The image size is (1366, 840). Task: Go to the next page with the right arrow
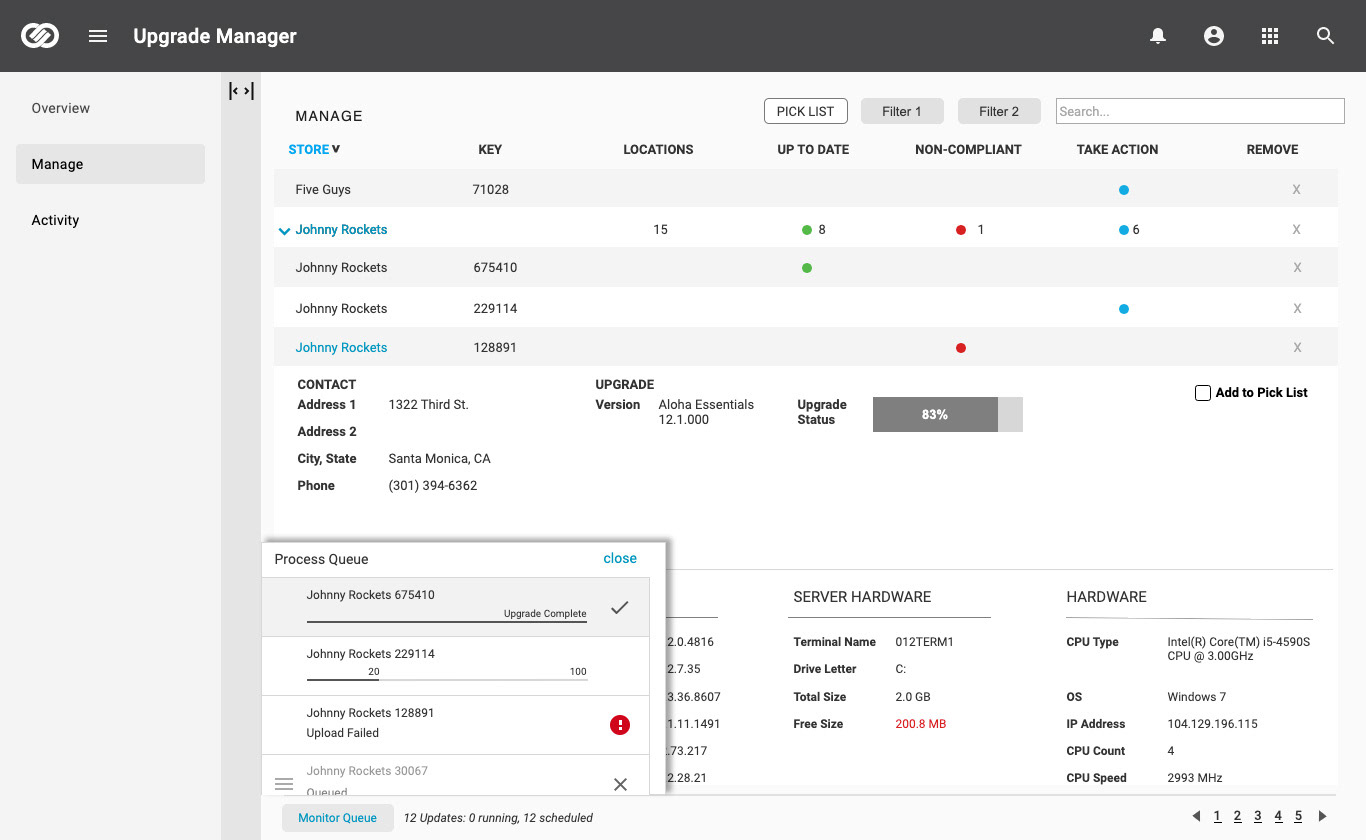click(1322, 816)
